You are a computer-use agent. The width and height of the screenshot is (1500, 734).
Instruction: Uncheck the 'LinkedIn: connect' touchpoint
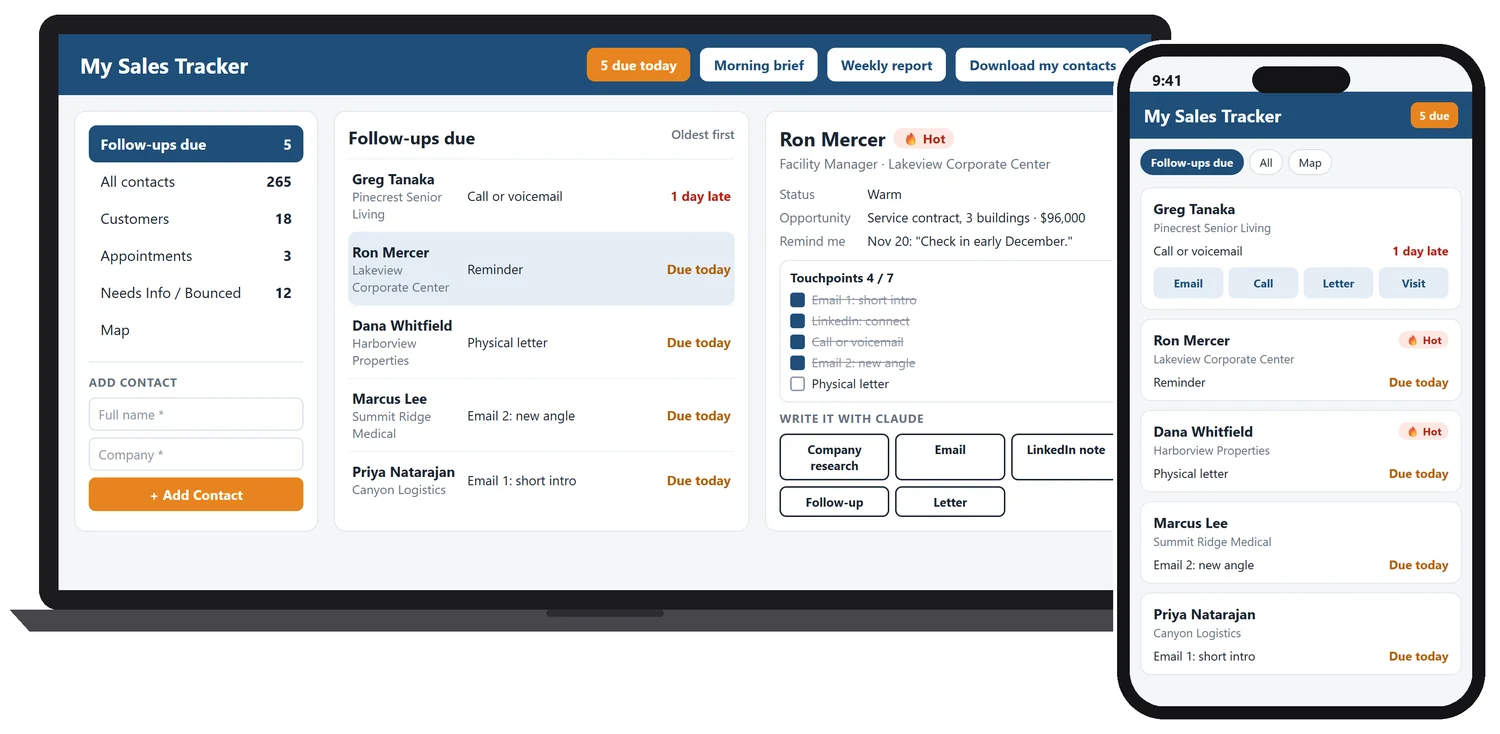797,321
